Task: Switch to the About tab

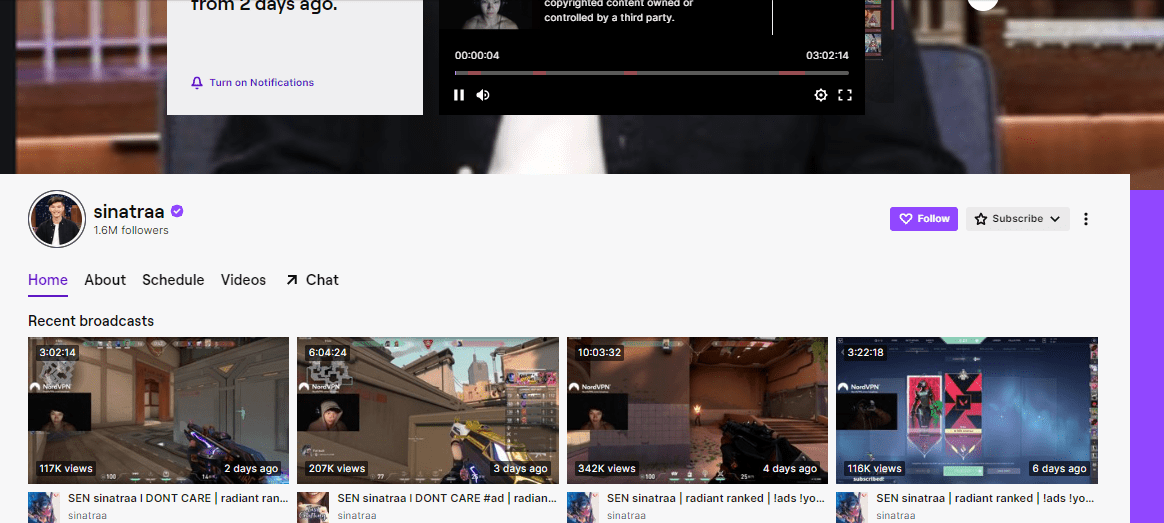Action: click(105, 280)
